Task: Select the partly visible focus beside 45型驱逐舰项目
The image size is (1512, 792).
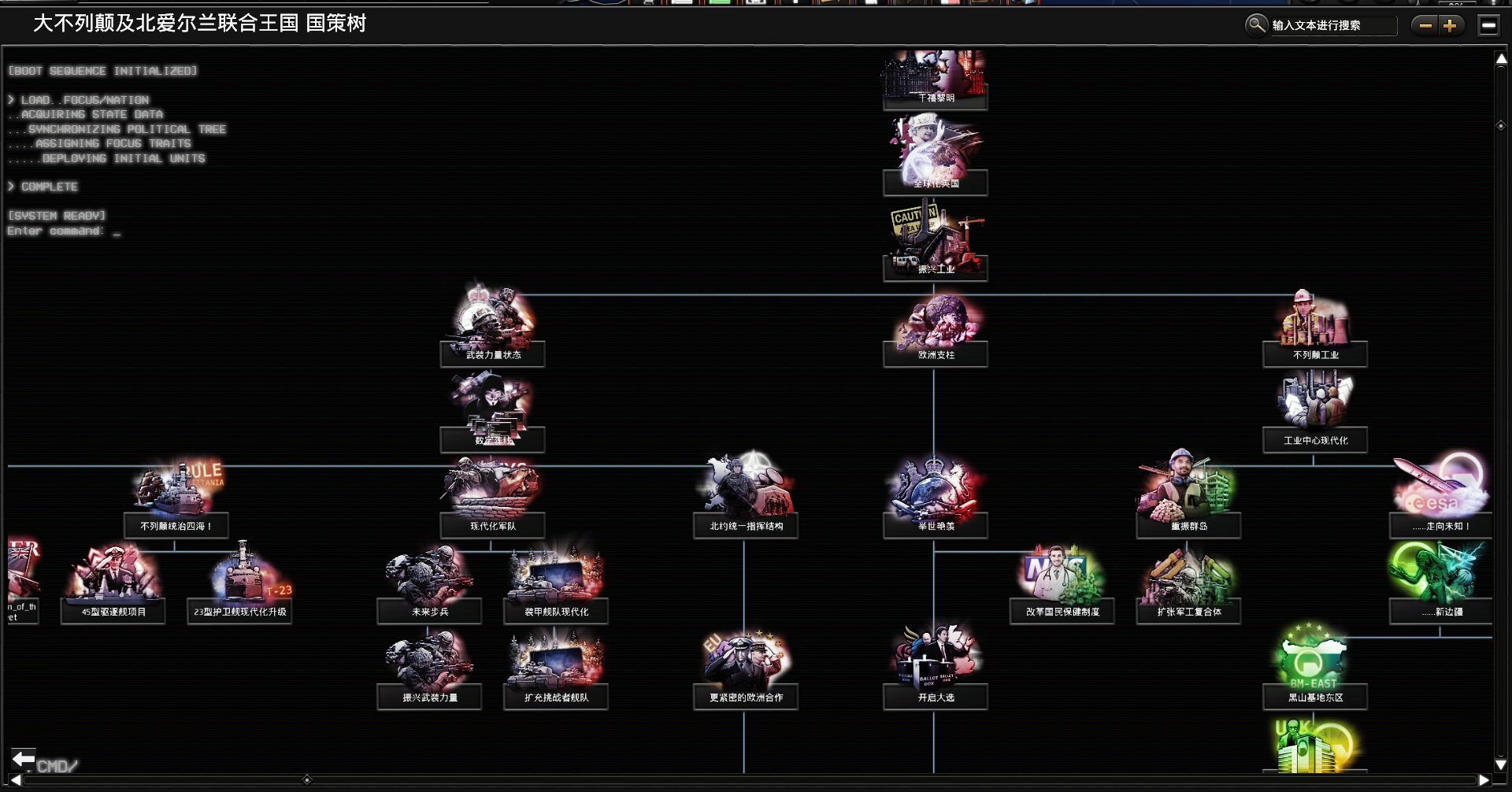Action: [23, 581]
